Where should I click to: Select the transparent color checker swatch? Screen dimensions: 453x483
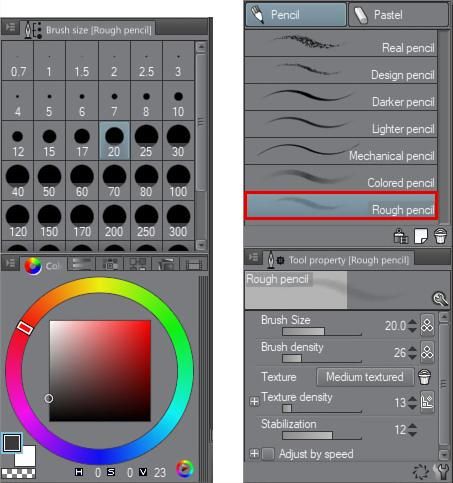pyautogui.click(x=19, y=473)
